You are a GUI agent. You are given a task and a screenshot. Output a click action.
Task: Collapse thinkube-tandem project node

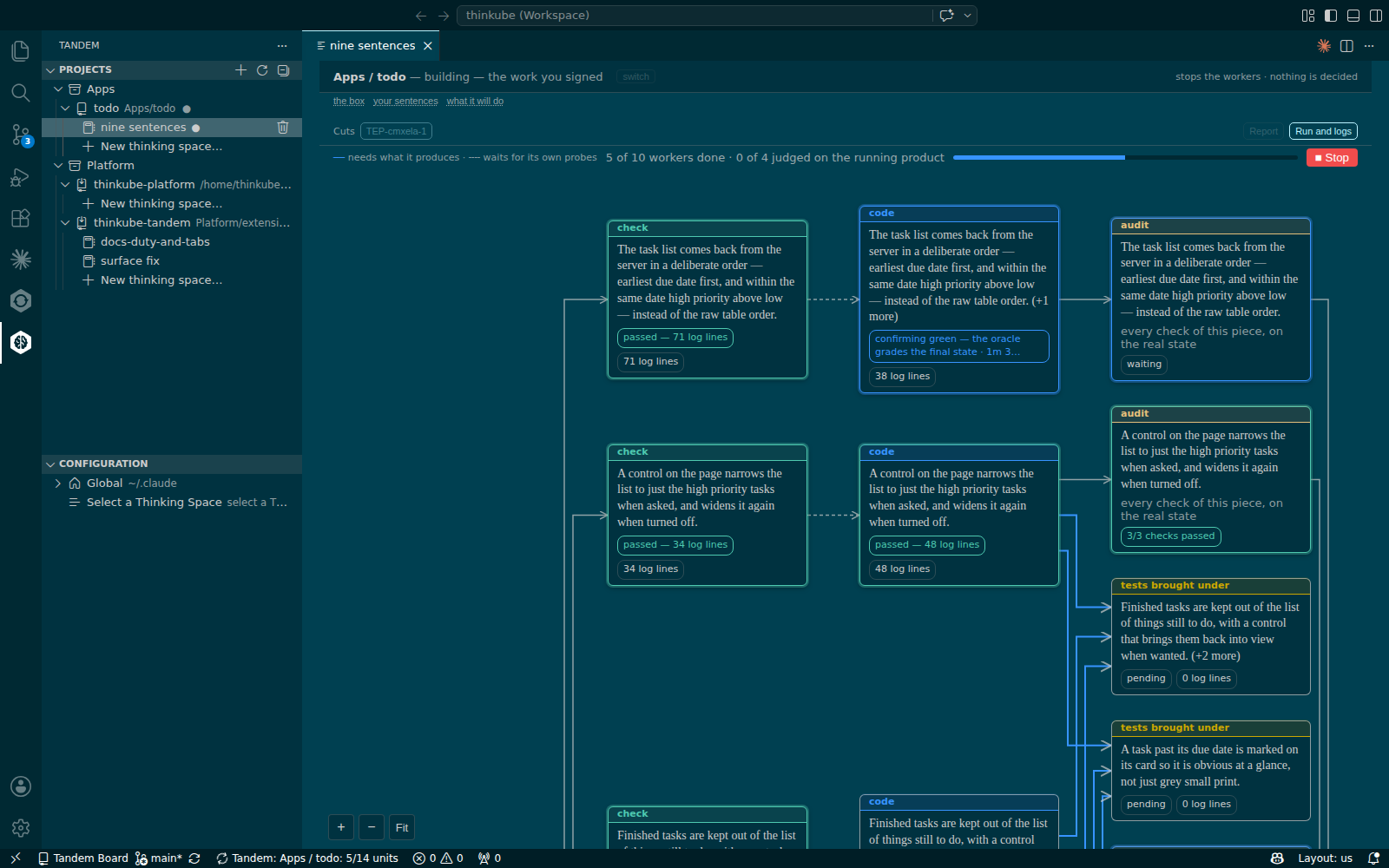(x=65, y=223)
